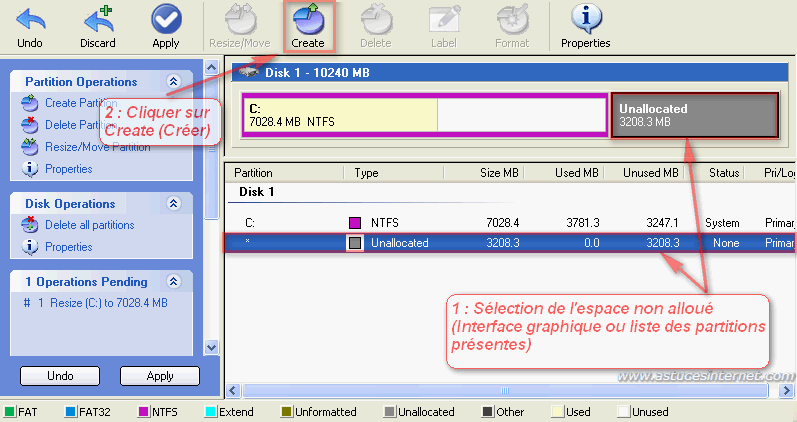Click the Create partition toolbar icon
797x422 pixels.
pyautogui.click(x=309, y=19)
